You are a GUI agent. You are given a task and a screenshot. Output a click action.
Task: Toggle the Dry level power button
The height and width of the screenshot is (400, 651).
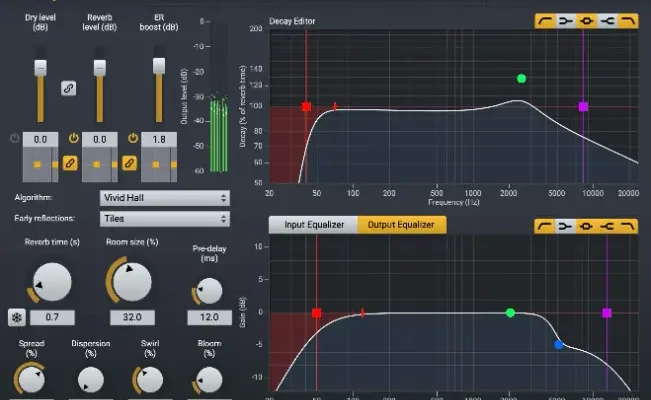(x=15, y=138)
